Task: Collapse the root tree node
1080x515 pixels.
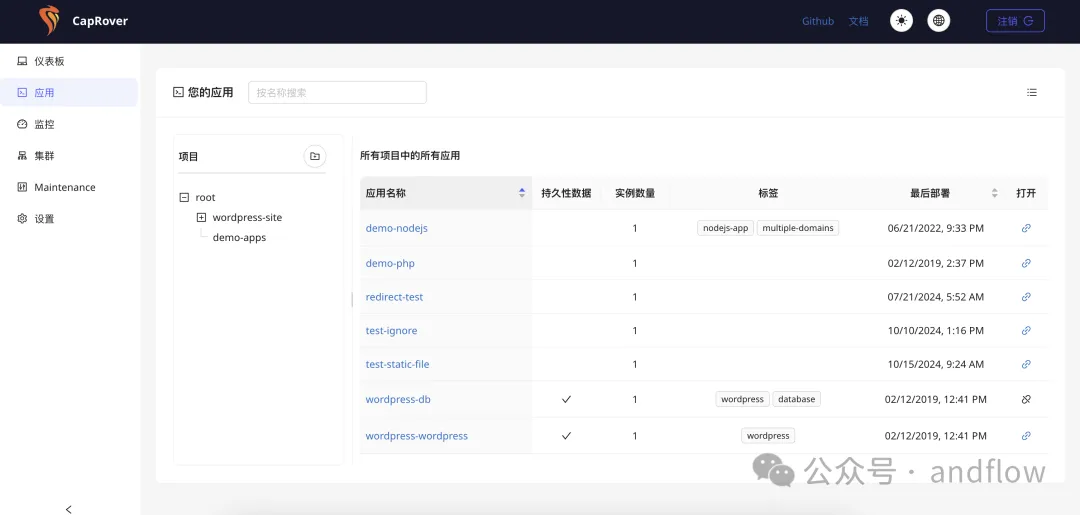Action: pos(184,198)
